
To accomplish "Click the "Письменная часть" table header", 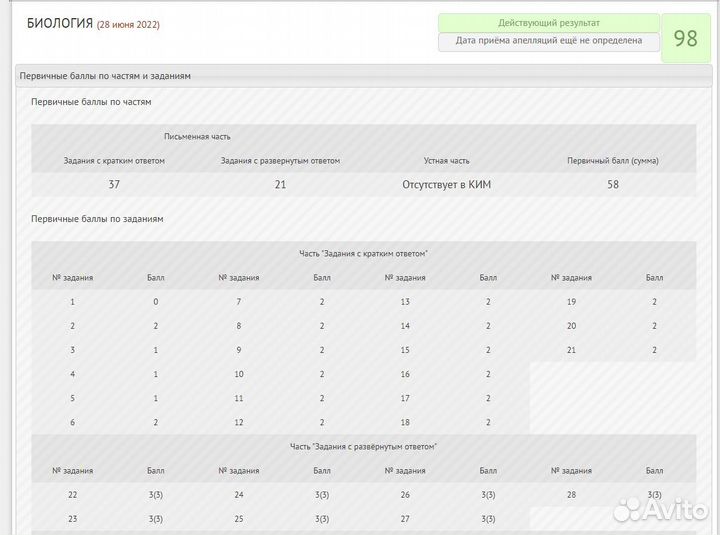I will point(198,136).
